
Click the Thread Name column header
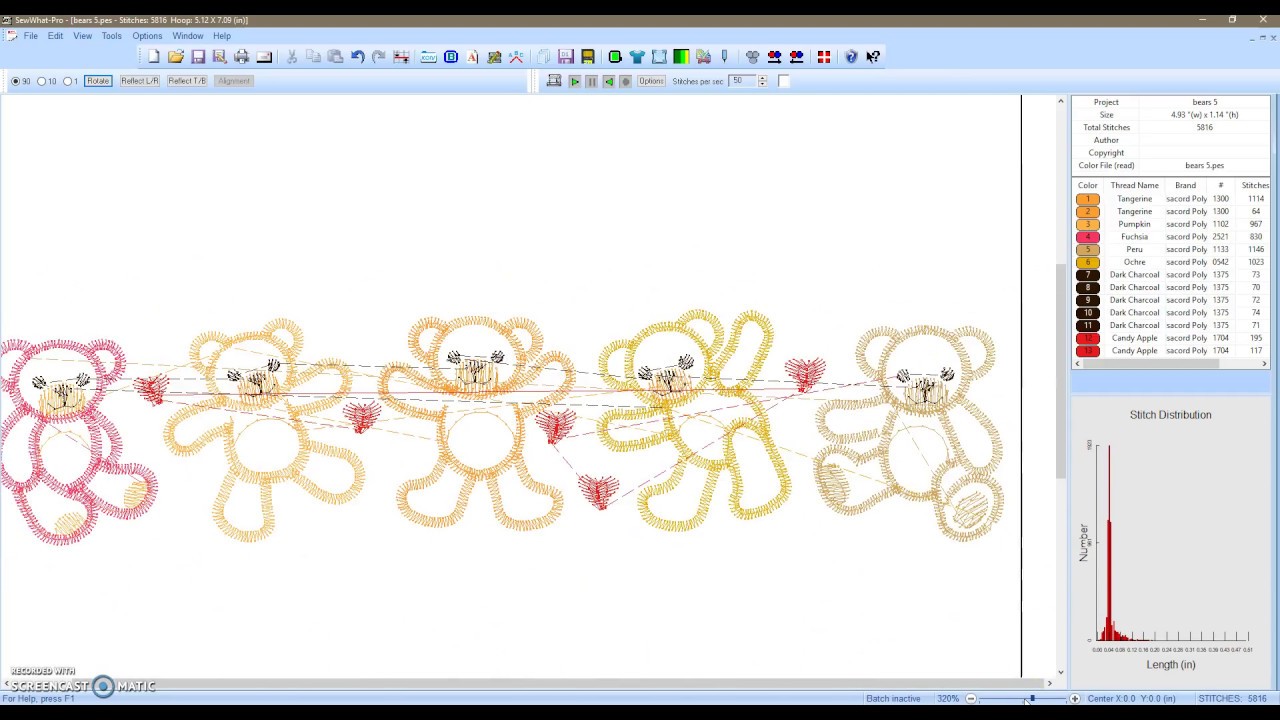(x=1134, y=185)
